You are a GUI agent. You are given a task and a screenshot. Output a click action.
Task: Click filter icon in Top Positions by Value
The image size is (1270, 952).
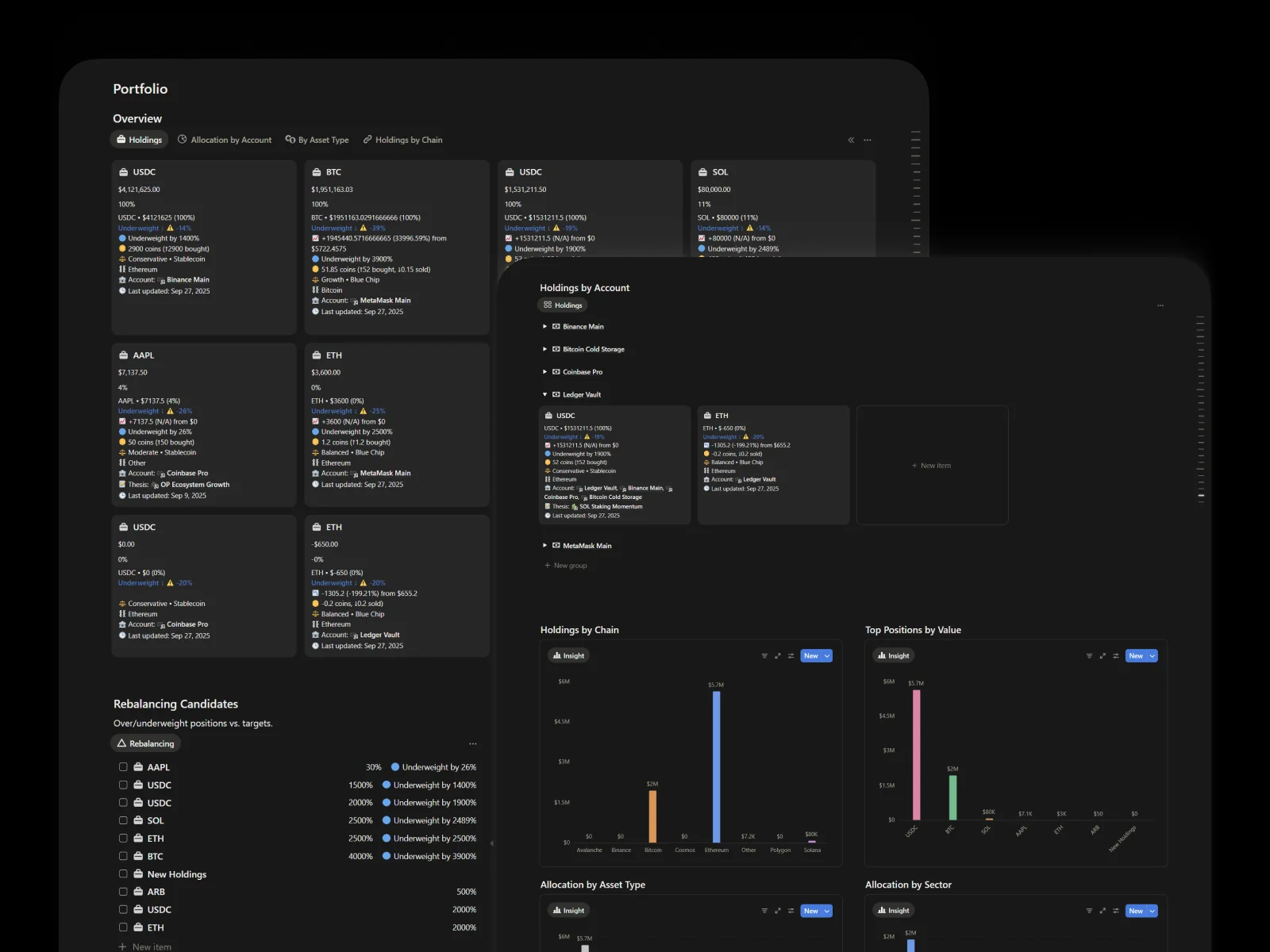tap(1089, 656)
